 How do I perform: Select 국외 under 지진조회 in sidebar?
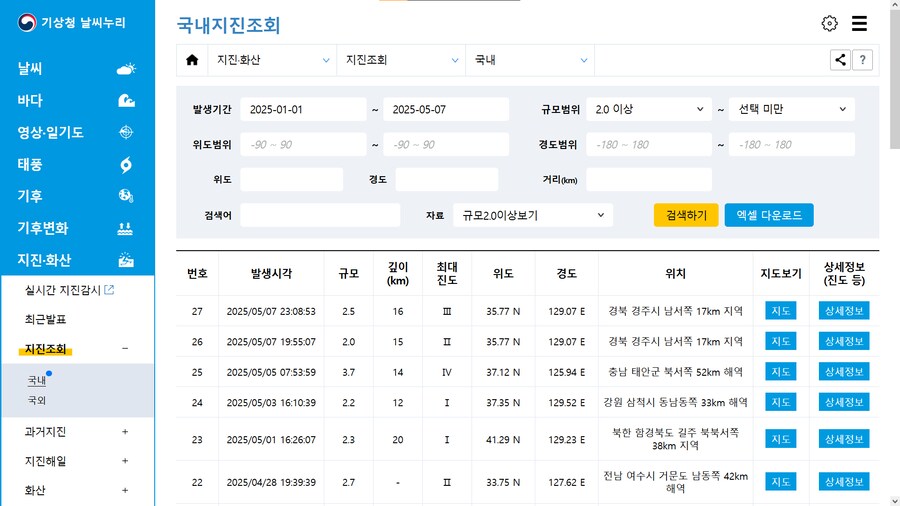[37, 400]
